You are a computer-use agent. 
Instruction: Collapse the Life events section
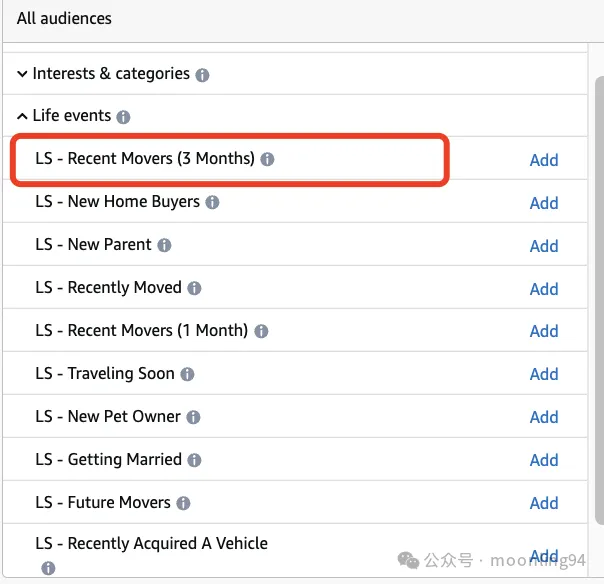coord(22,116)
